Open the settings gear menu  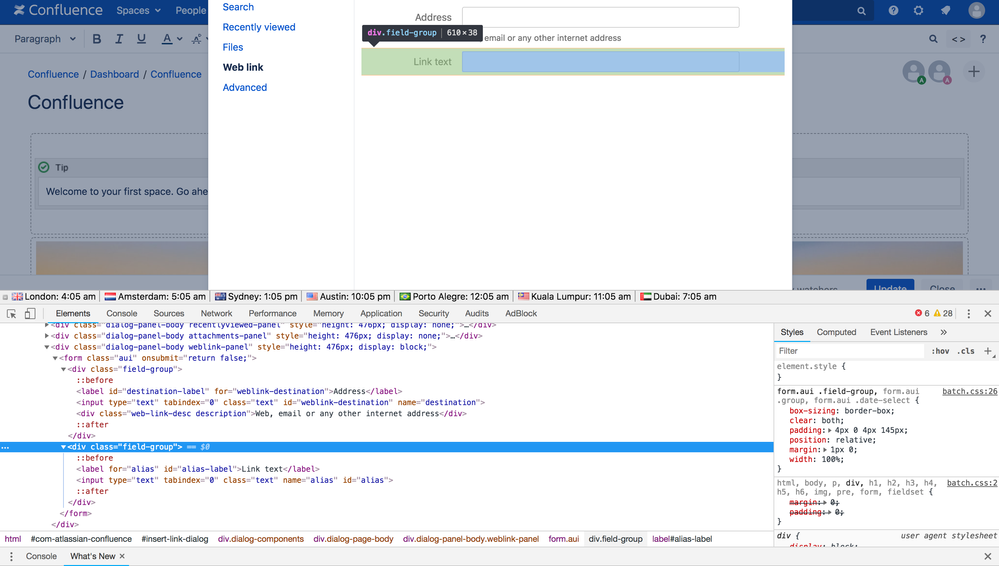tap(918, 10)
